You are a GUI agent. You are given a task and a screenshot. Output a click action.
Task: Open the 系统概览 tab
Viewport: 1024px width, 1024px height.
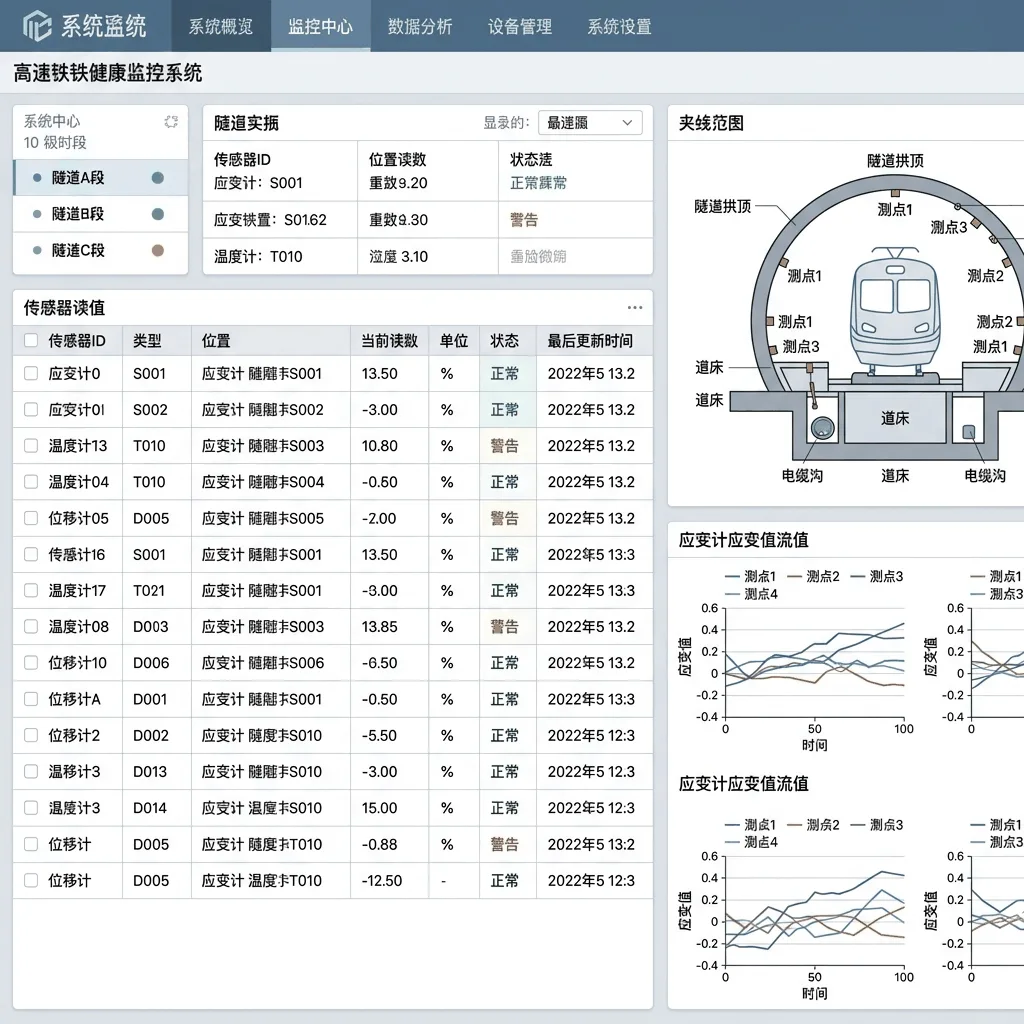(x=221, y=26)
